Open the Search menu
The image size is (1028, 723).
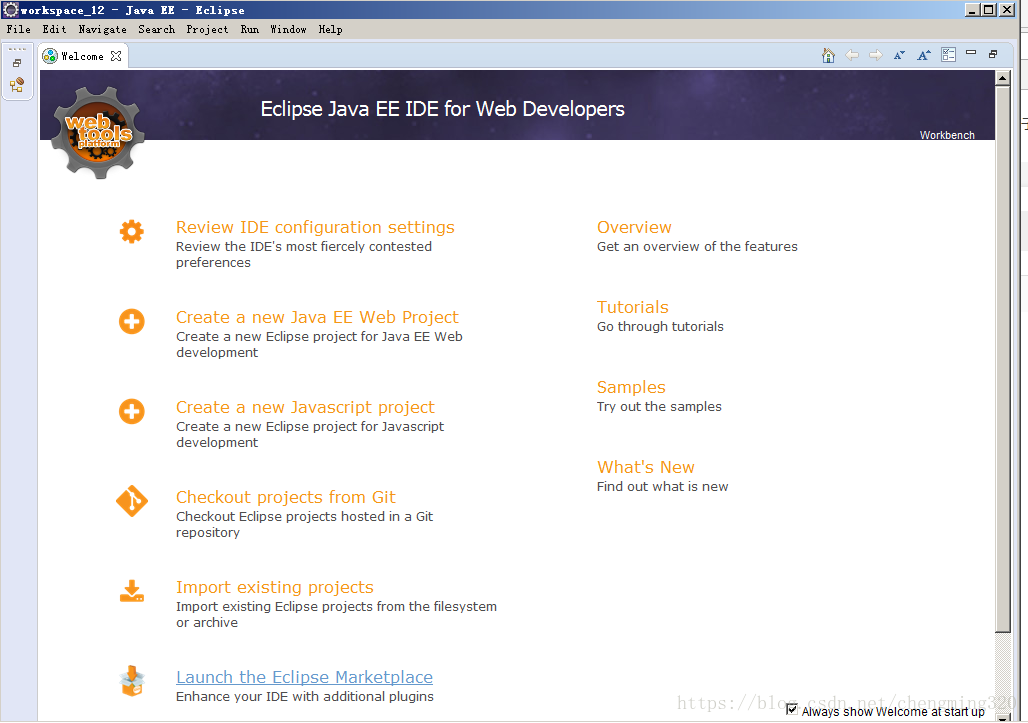click(157, 29)
